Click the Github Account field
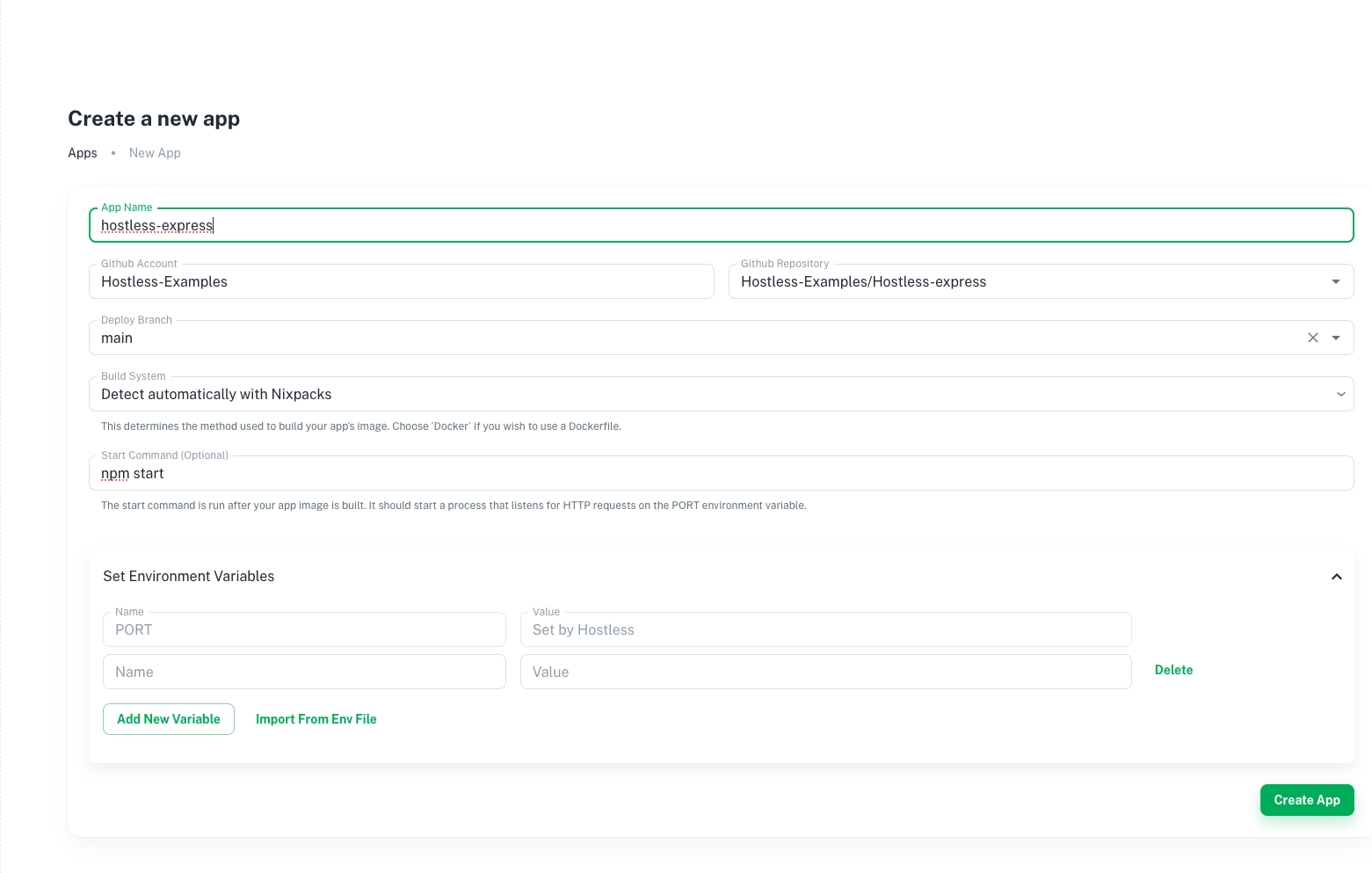The image size is (1372, 873). point(402,281)
